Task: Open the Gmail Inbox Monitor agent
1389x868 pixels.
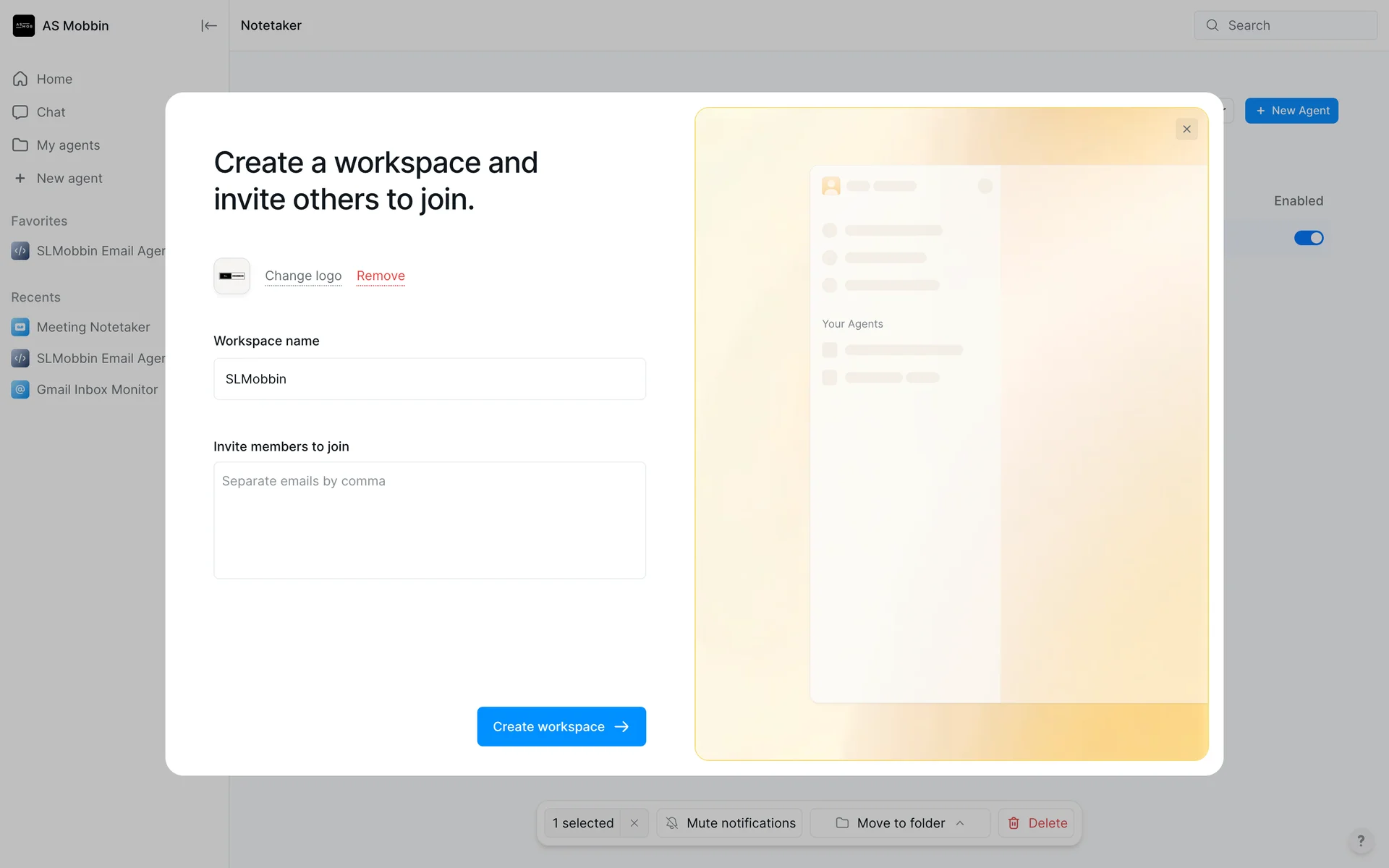Action: click(96, 390)
